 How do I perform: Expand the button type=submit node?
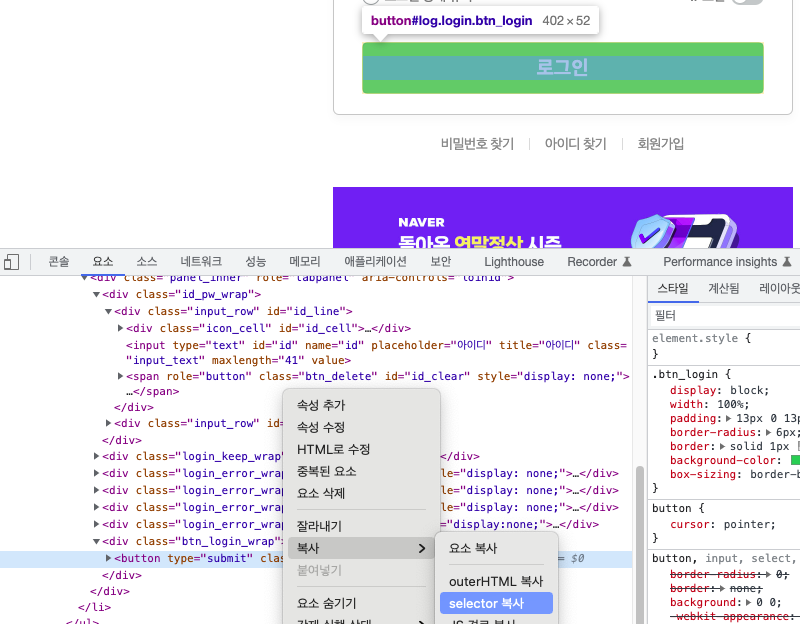pyautogui.click(x=109, y=558)
